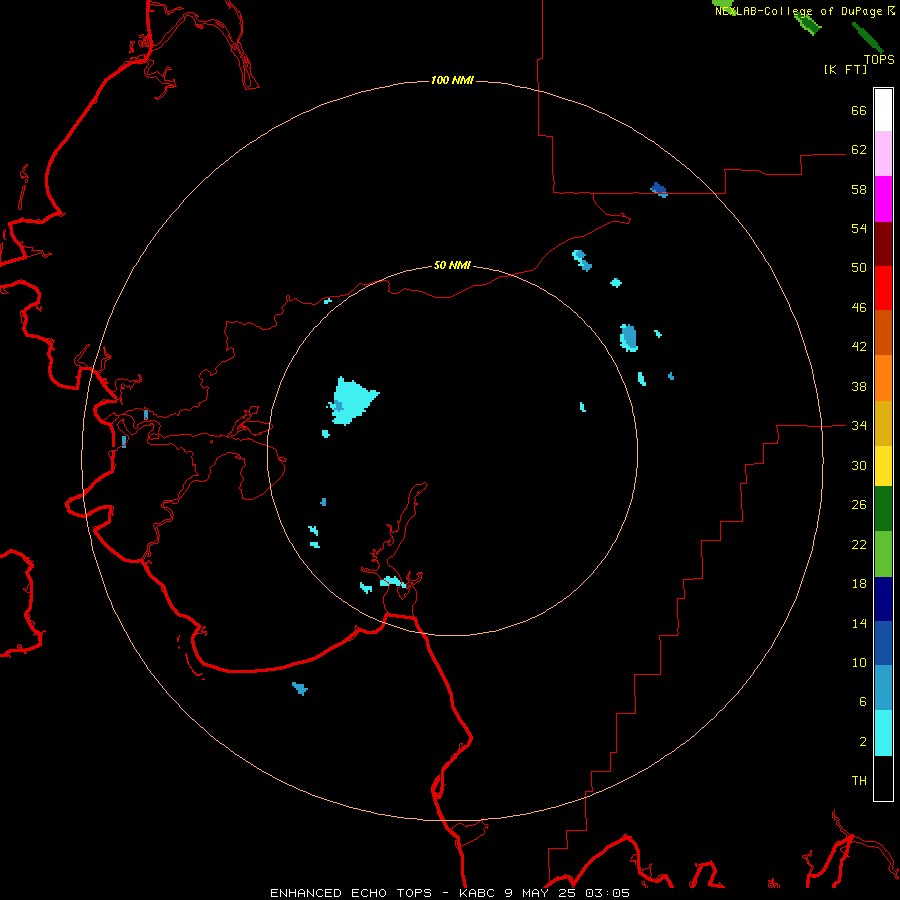Click the "38" legend value
The height and width of the screenshot is (900, 900).
859,386
